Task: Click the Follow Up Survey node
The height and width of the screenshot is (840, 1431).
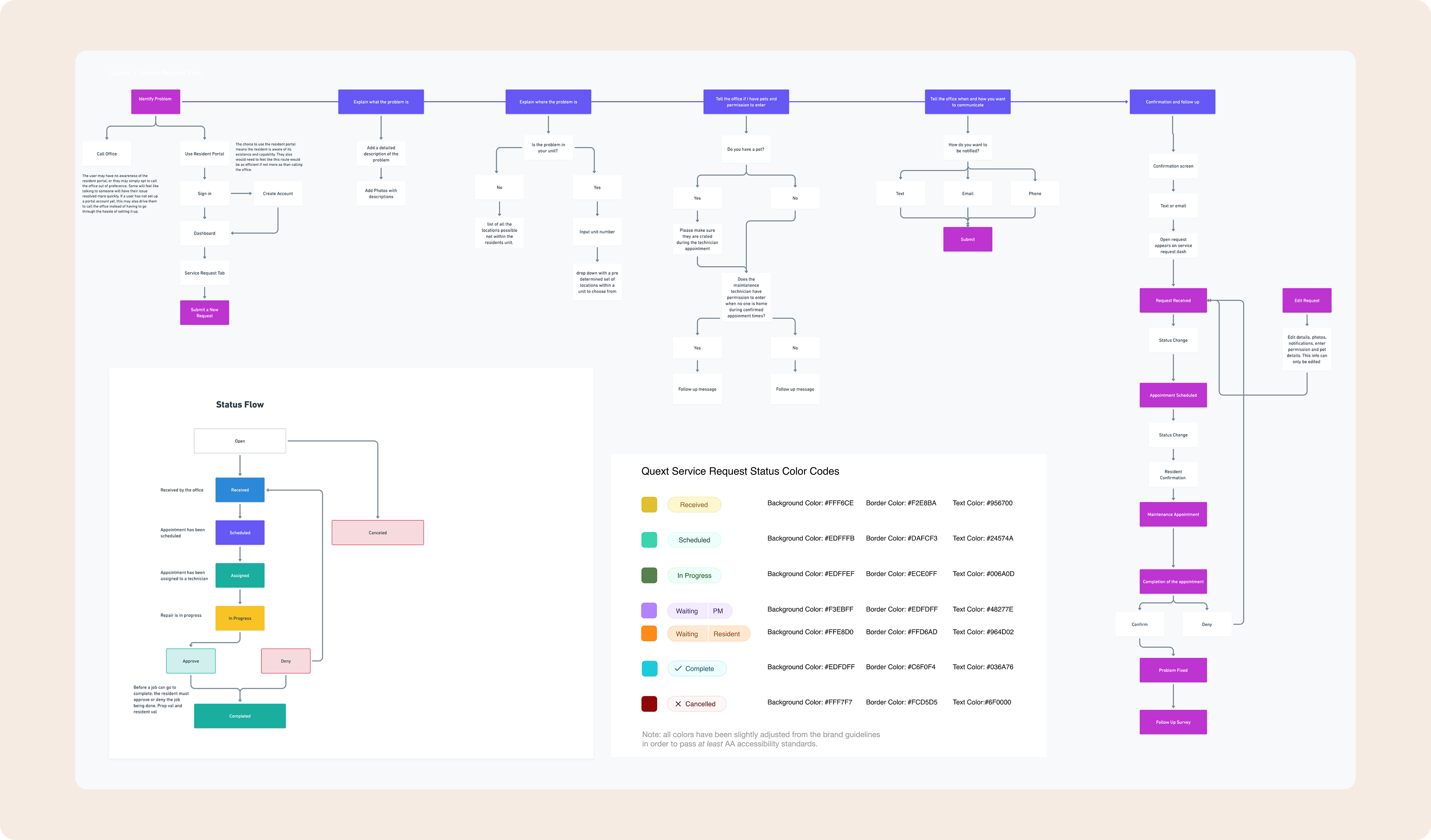Action: point(1173,722)
